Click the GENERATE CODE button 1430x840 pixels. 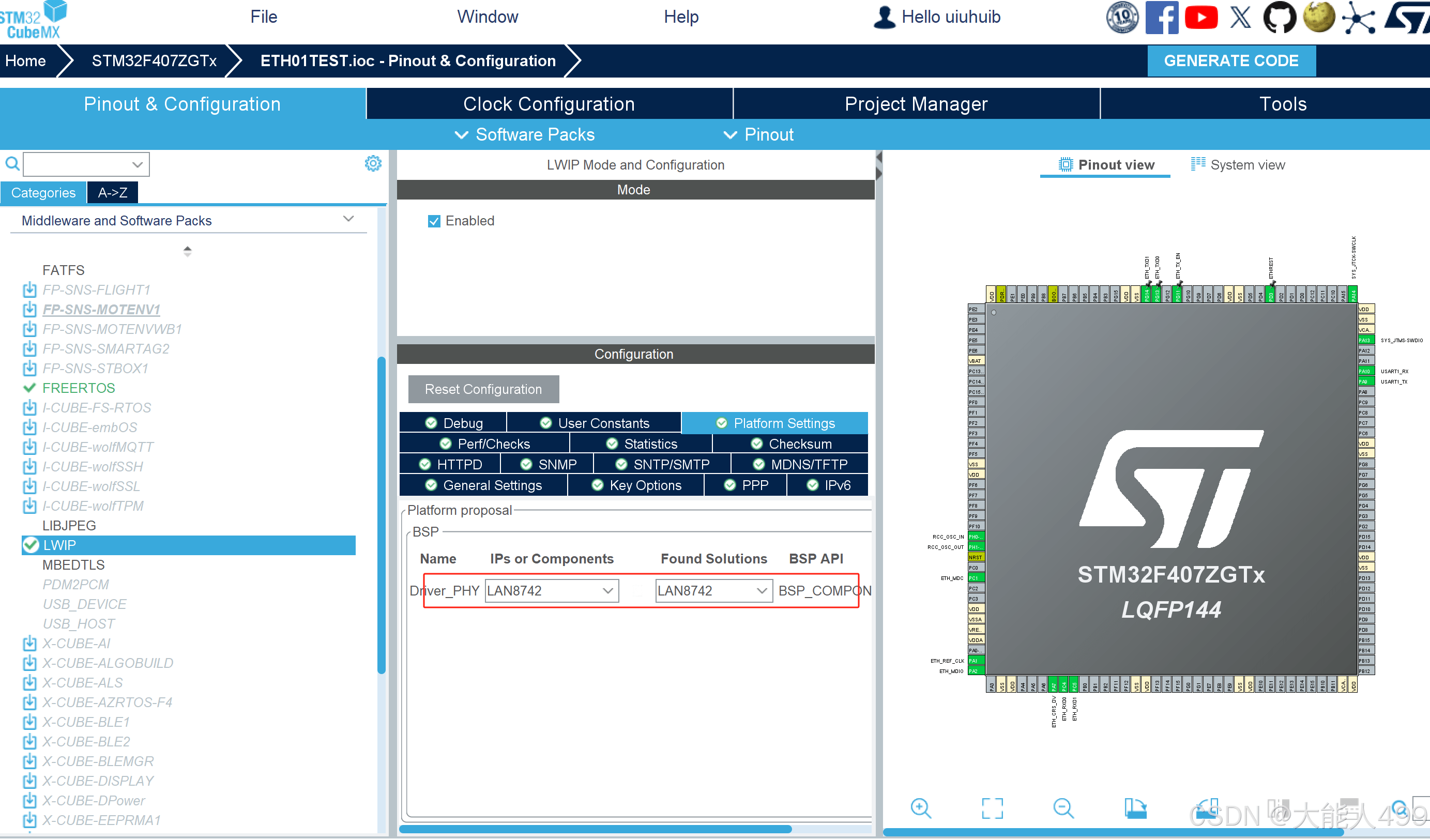[x=1231, y=60]
